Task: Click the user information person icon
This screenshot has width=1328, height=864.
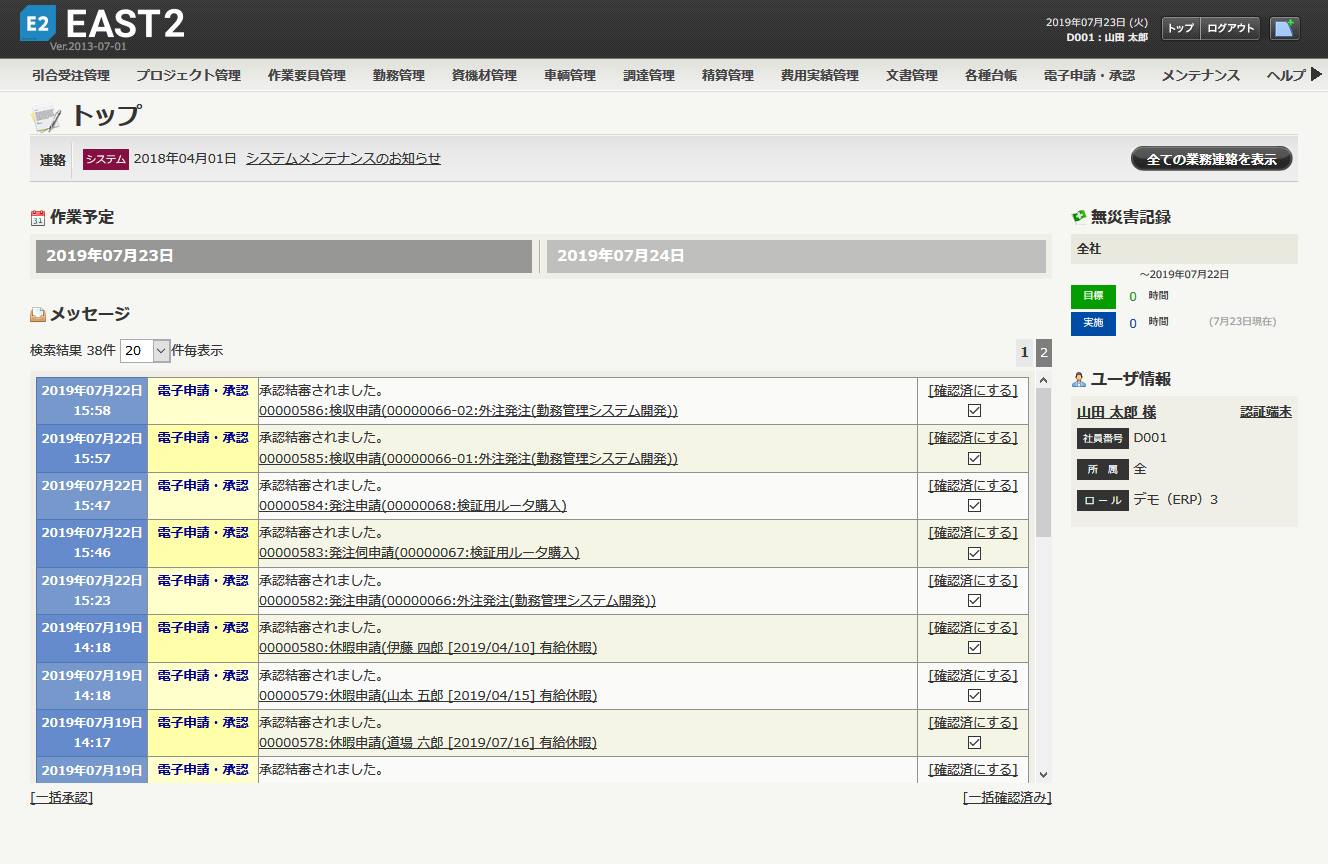Action: [x=1079, y=379]
